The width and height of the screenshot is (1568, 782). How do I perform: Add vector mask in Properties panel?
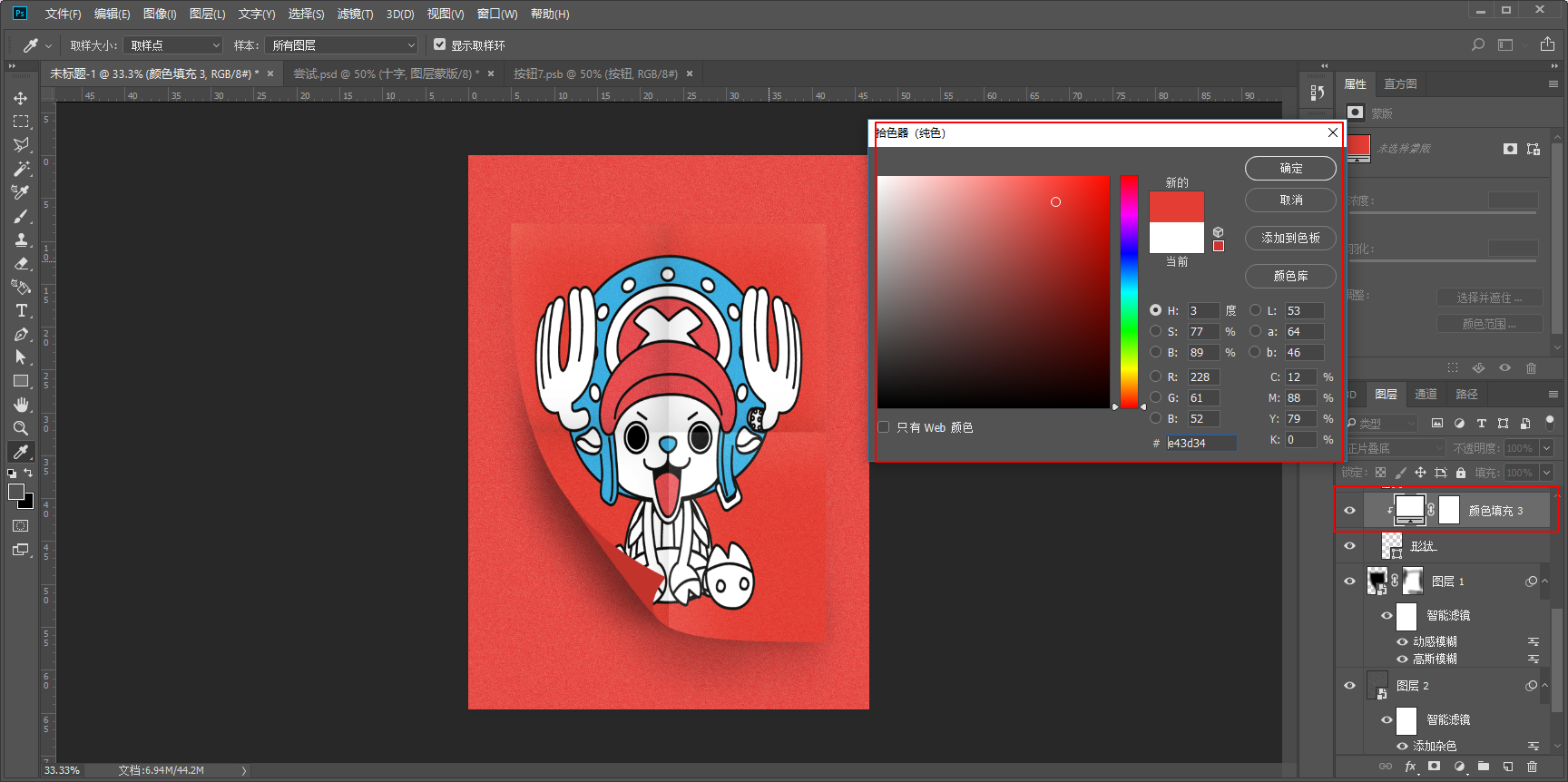[1534, 149]
